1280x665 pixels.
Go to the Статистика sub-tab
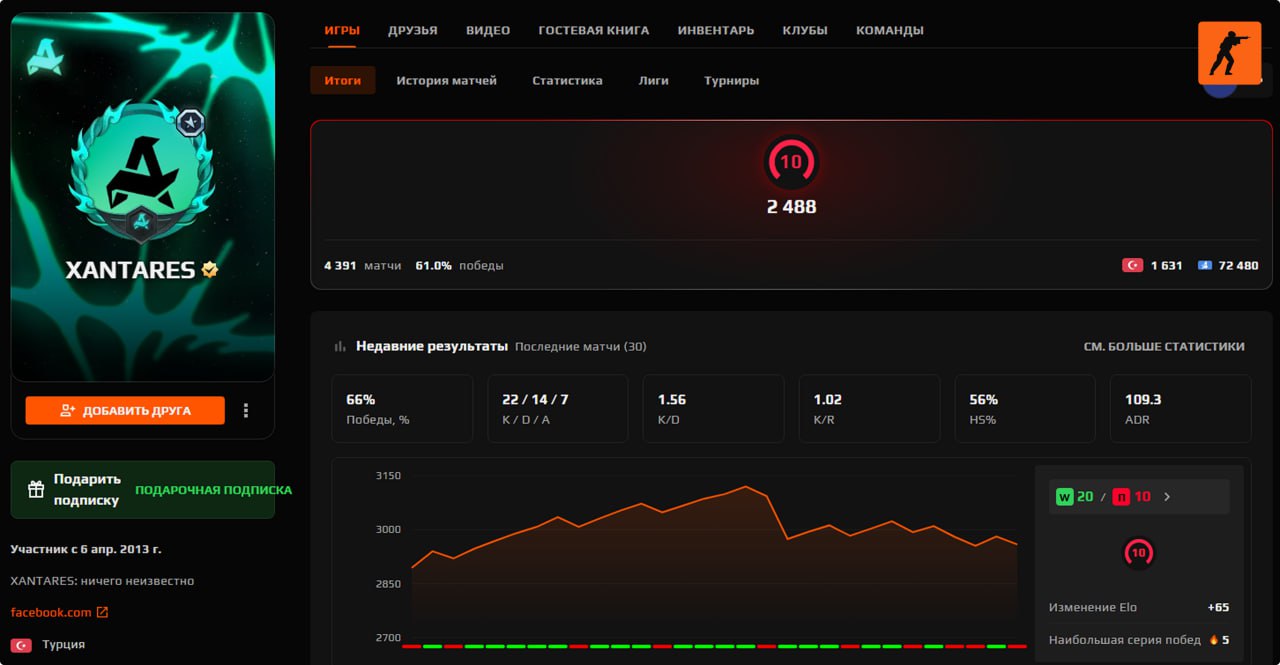pyautogui.click(x=567, y=81)
